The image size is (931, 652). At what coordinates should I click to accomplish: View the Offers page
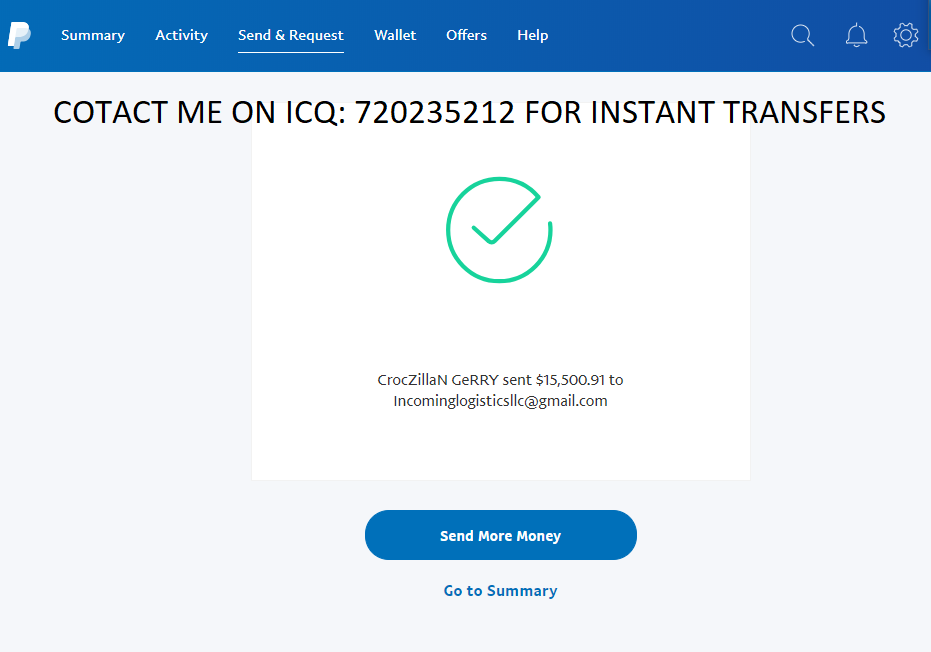click(466, 36)
